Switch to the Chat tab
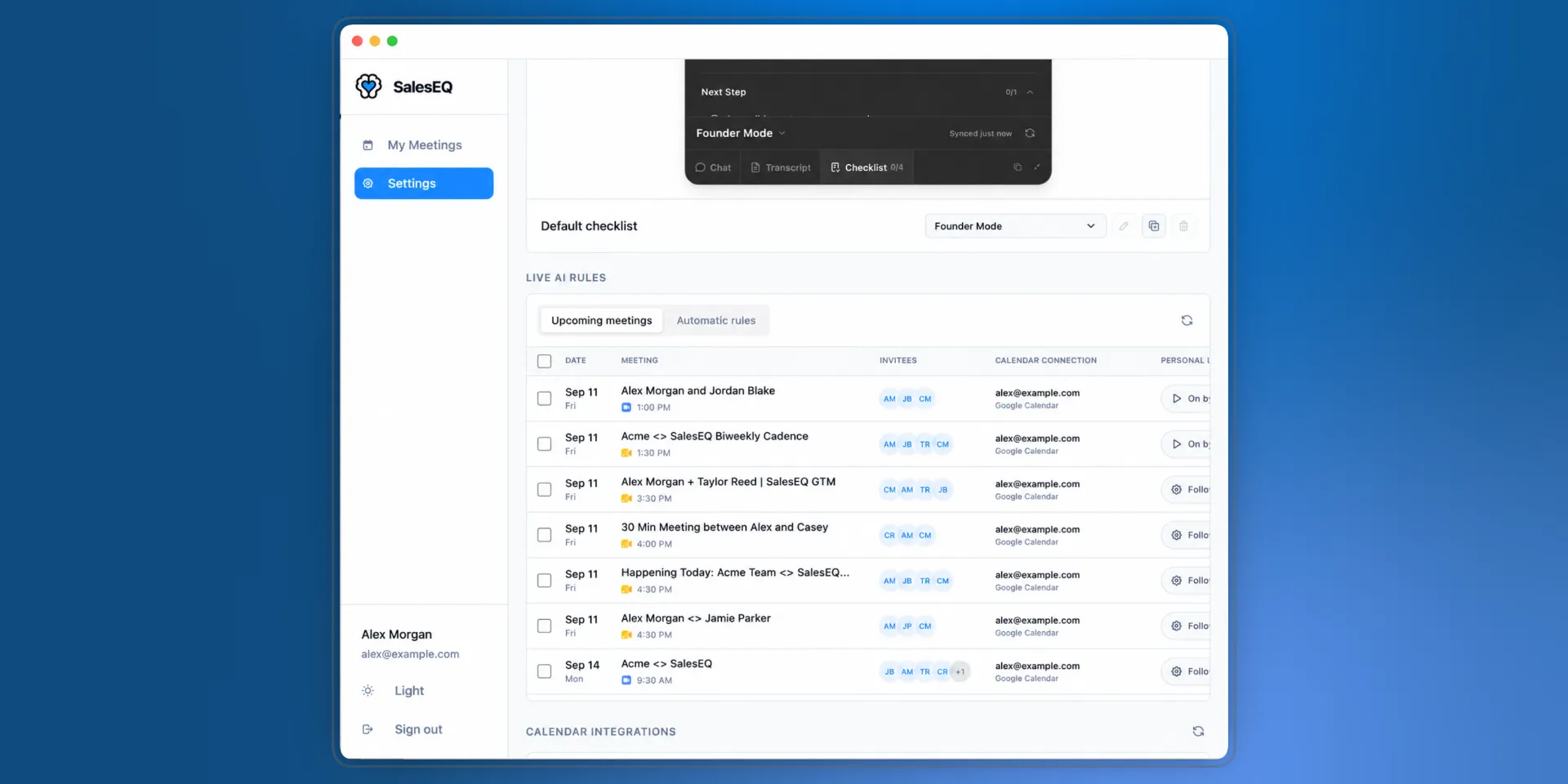The image size is (1568, 784). click(x=713, y=167)
